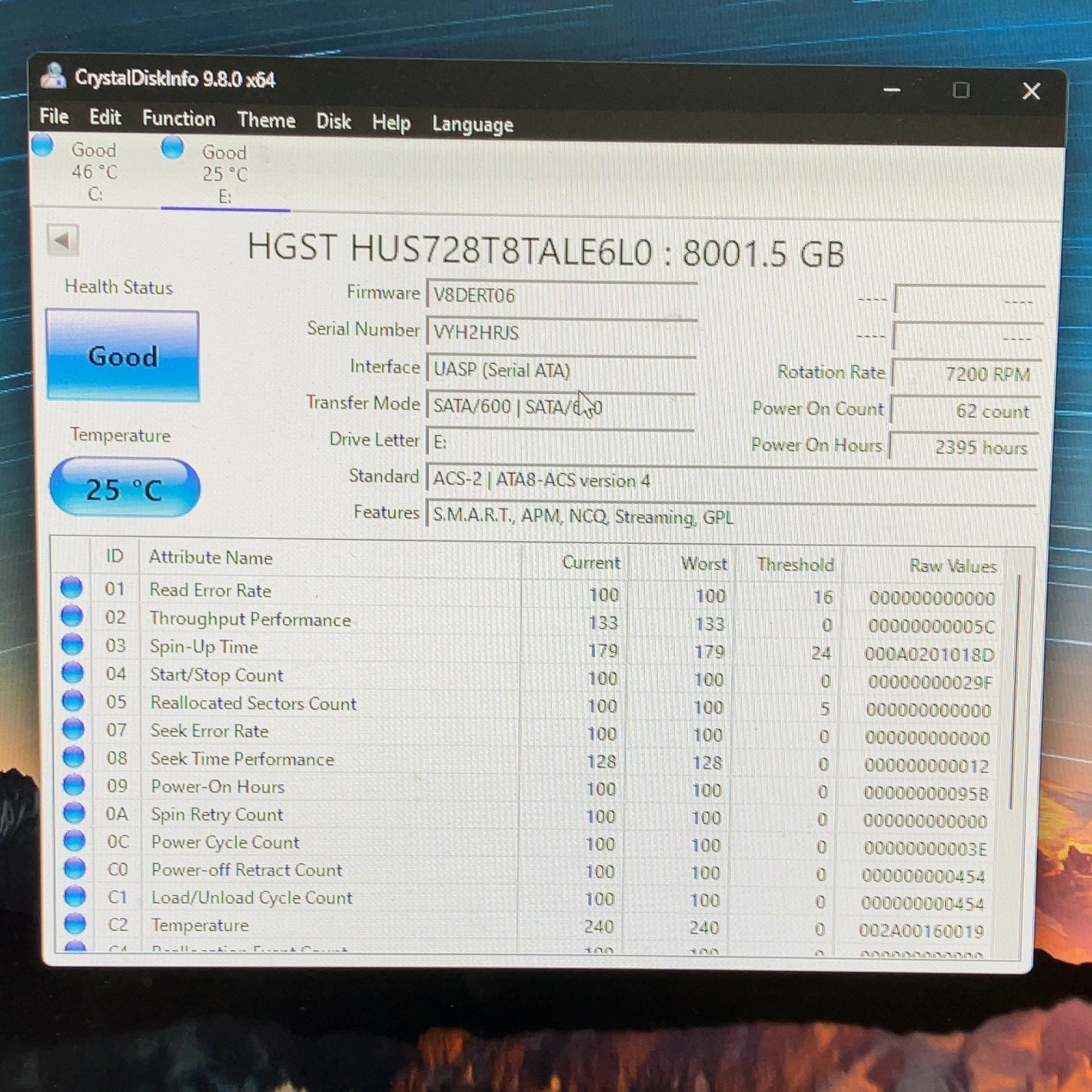The image size is (1092, 1092).
Task: Click the Load/Unload Cycle Count status orb
Action: click(75, 895)
